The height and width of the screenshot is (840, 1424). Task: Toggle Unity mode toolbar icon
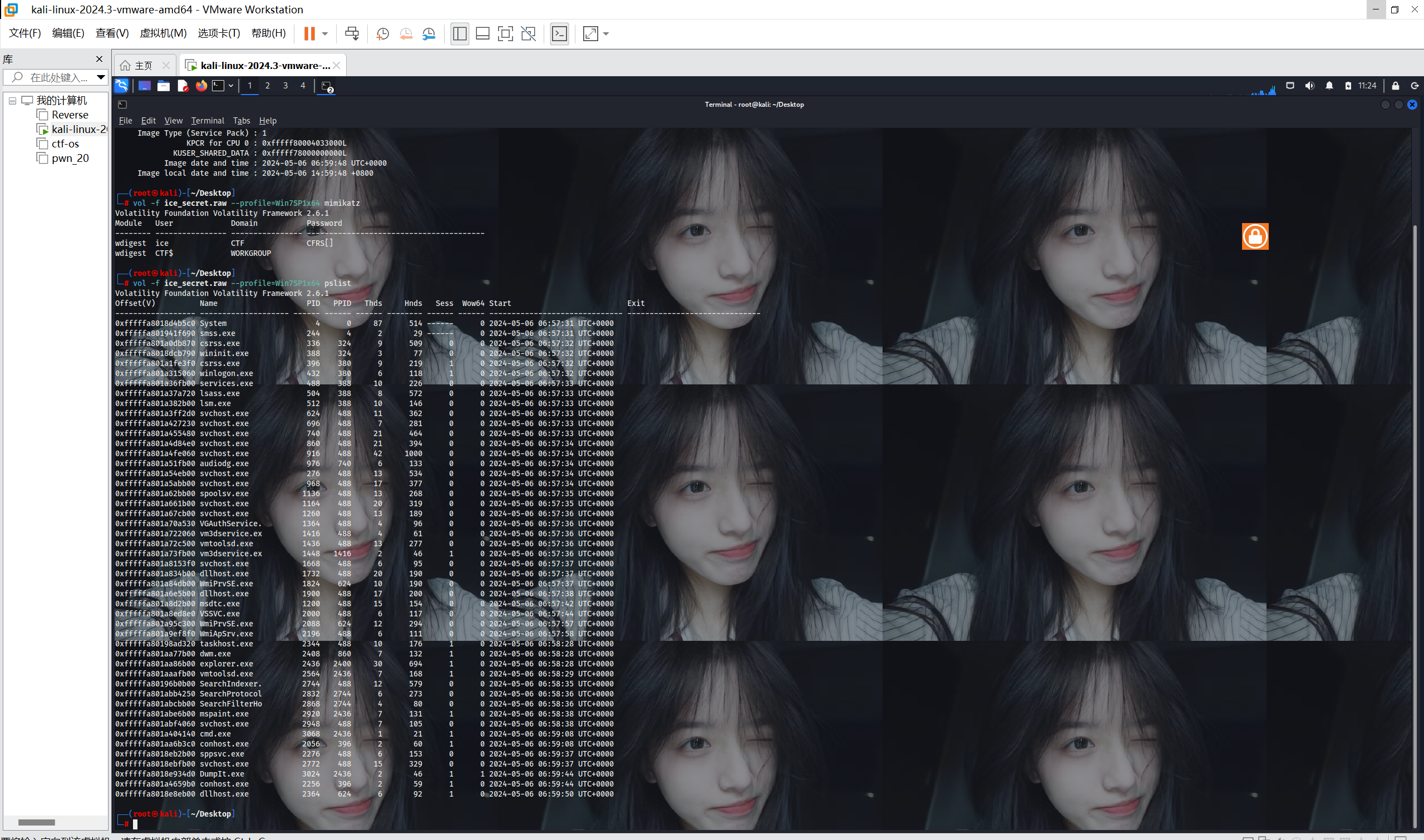point(528,34)
